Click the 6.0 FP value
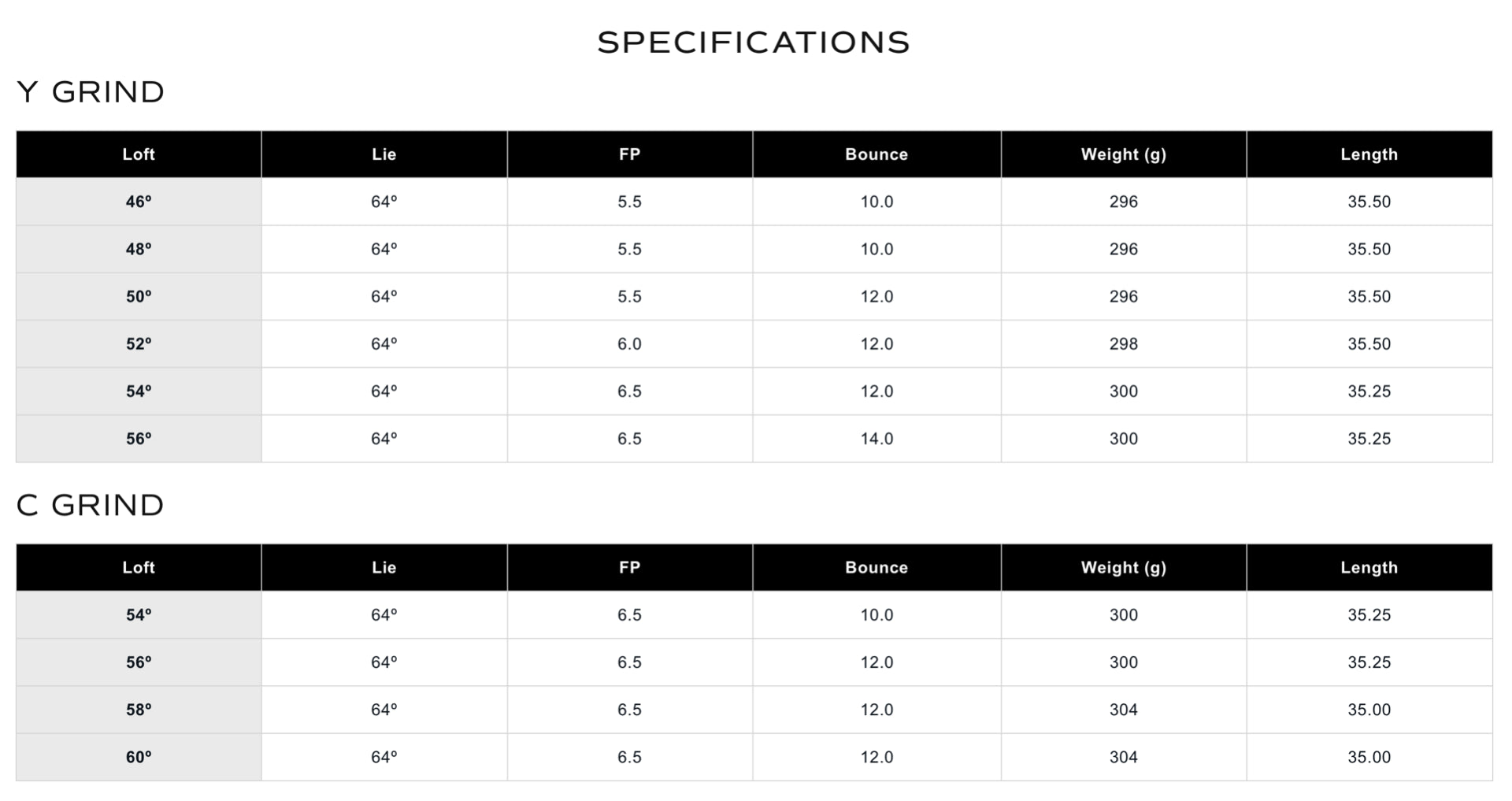This screenshot has height=801, width=1512. (629, 344)
